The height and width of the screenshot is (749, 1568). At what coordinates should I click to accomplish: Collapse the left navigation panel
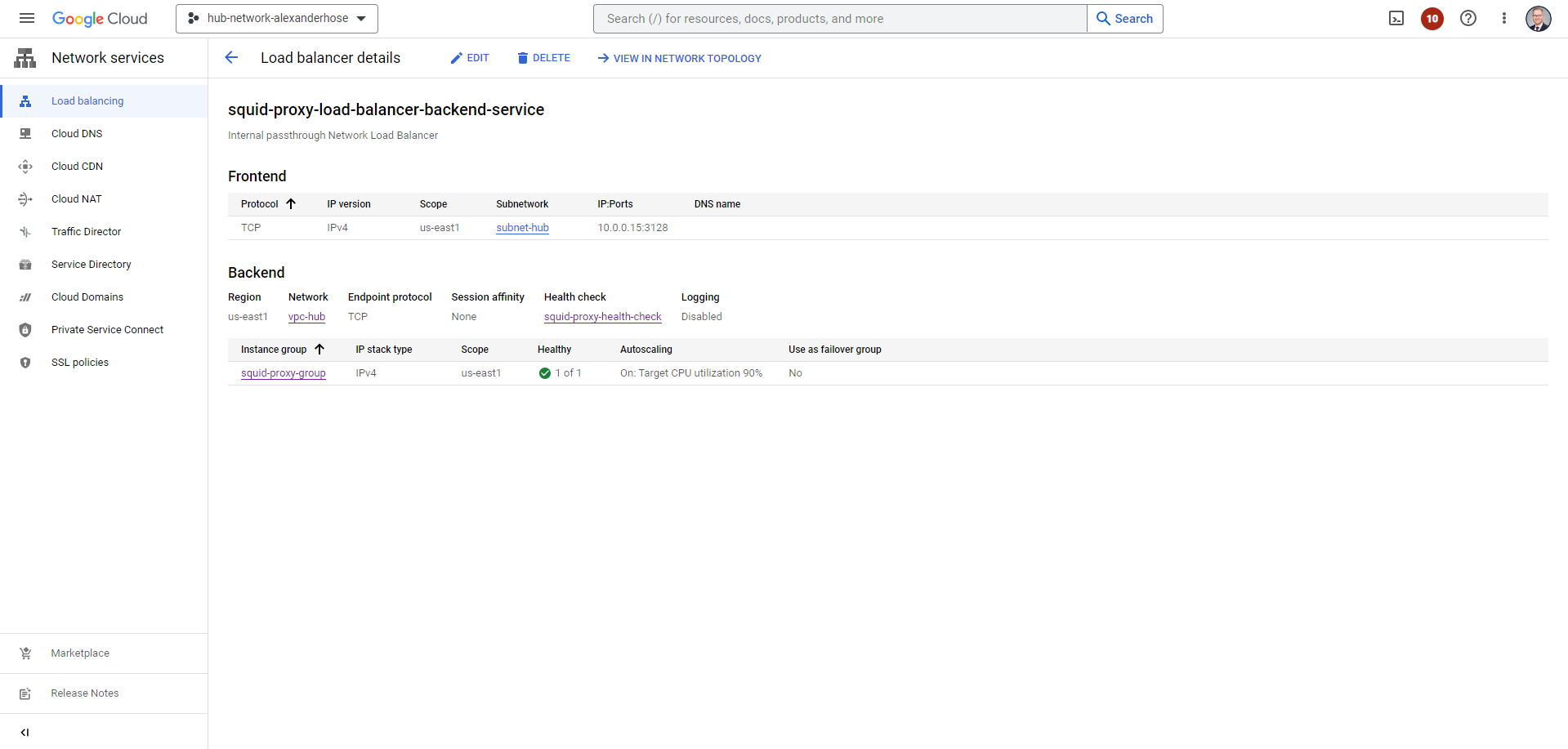[25, 733]
